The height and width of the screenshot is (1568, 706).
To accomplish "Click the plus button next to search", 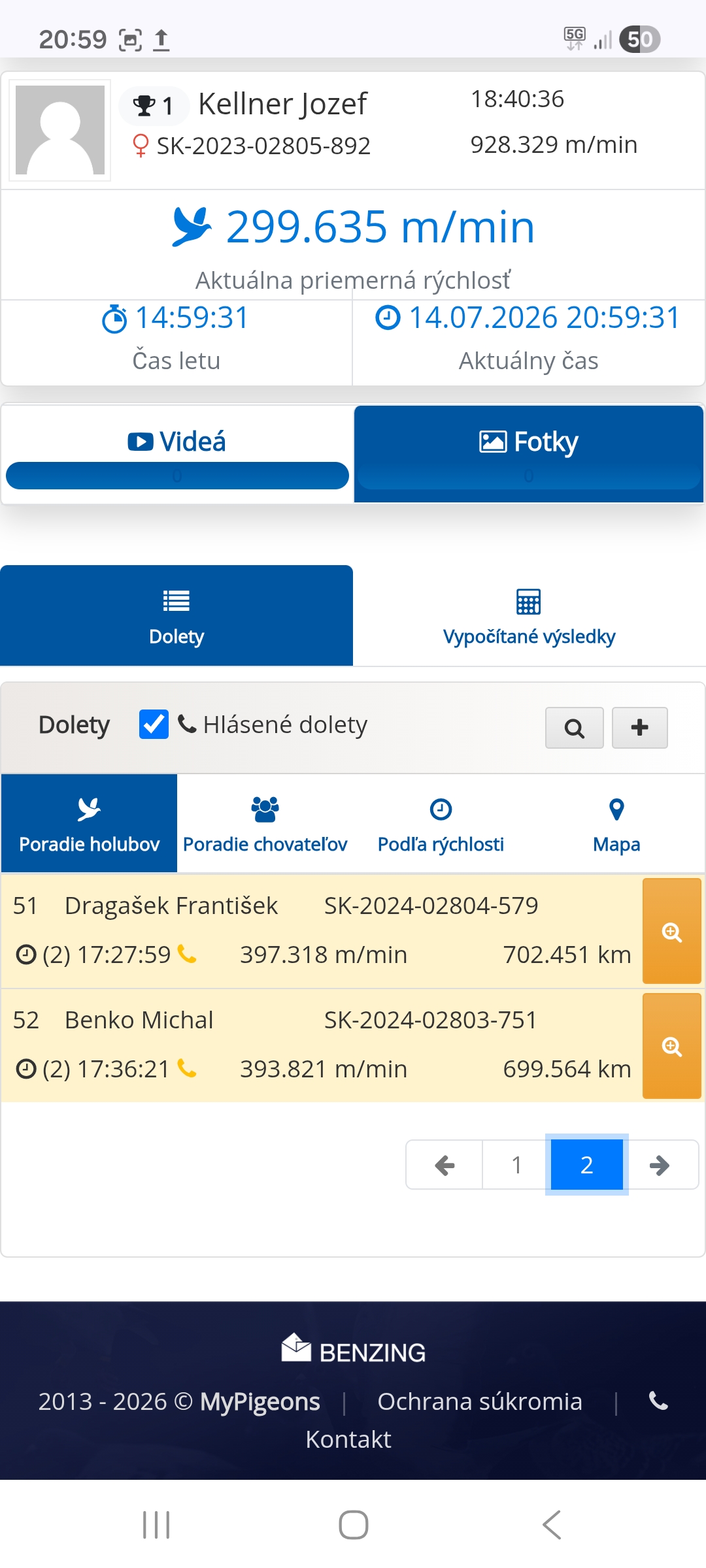I will 639,727.
